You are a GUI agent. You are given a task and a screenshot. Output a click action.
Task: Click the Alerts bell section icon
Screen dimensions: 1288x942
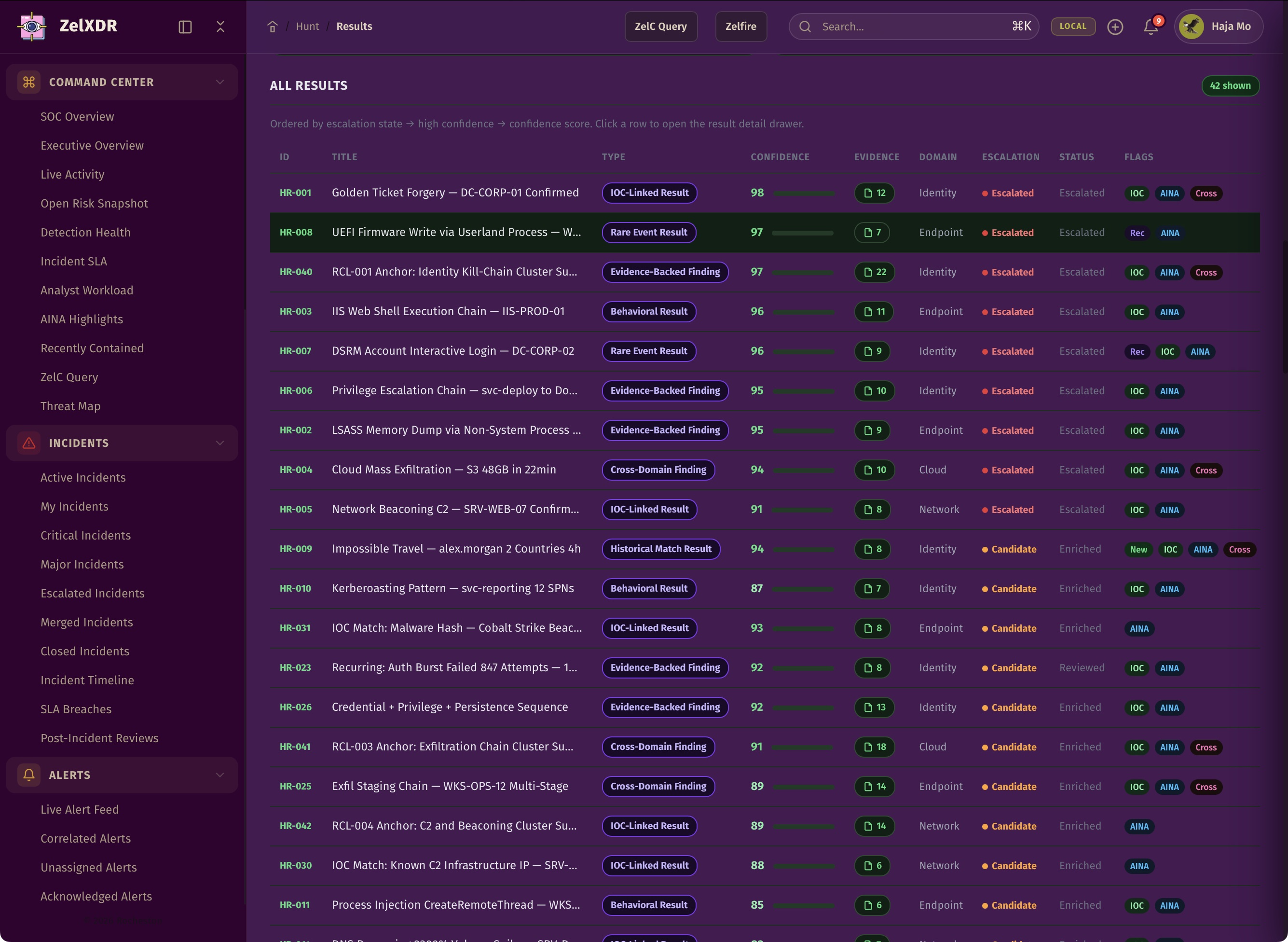pyautogui.click(x=29, y=775)
